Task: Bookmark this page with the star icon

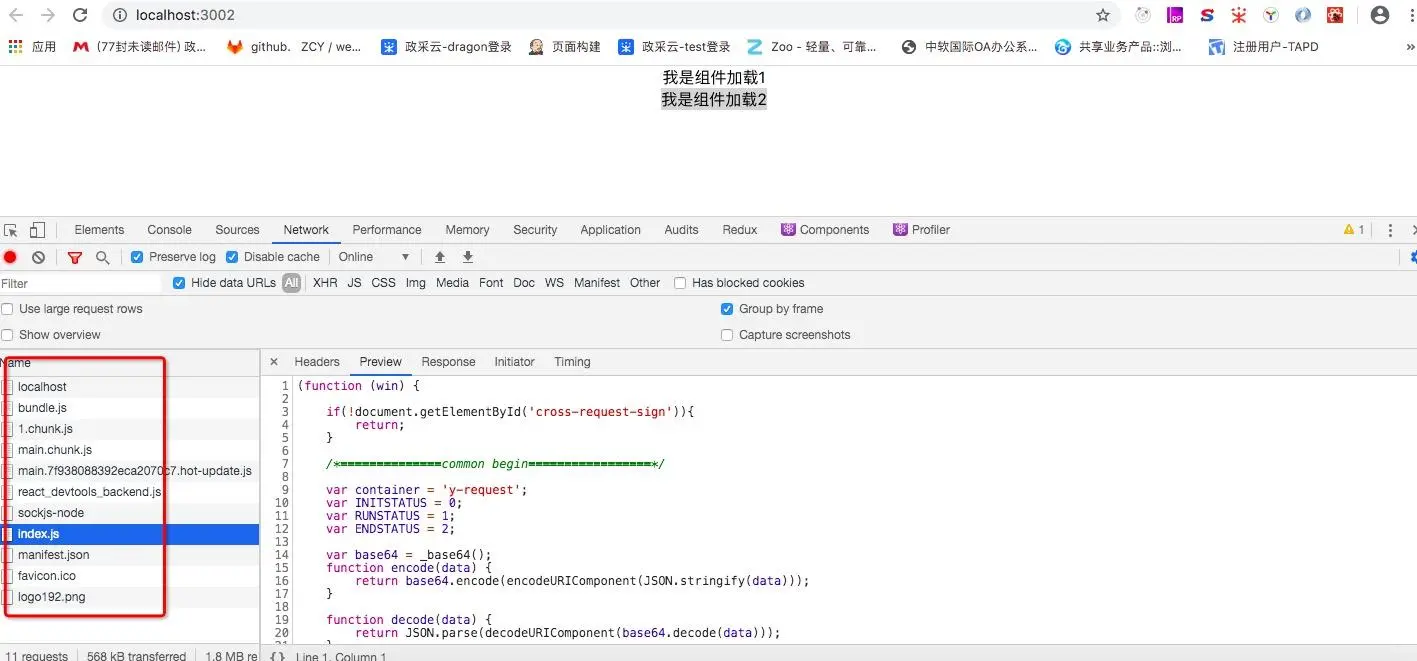Action: click(1103, 15)
